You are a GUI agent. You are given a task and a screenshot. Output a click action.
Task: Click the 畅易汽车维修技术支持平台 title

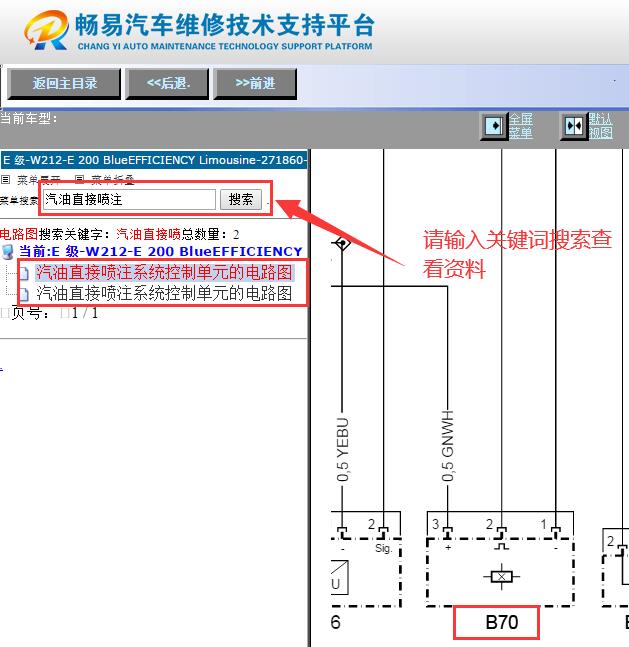tap(225, 25)
